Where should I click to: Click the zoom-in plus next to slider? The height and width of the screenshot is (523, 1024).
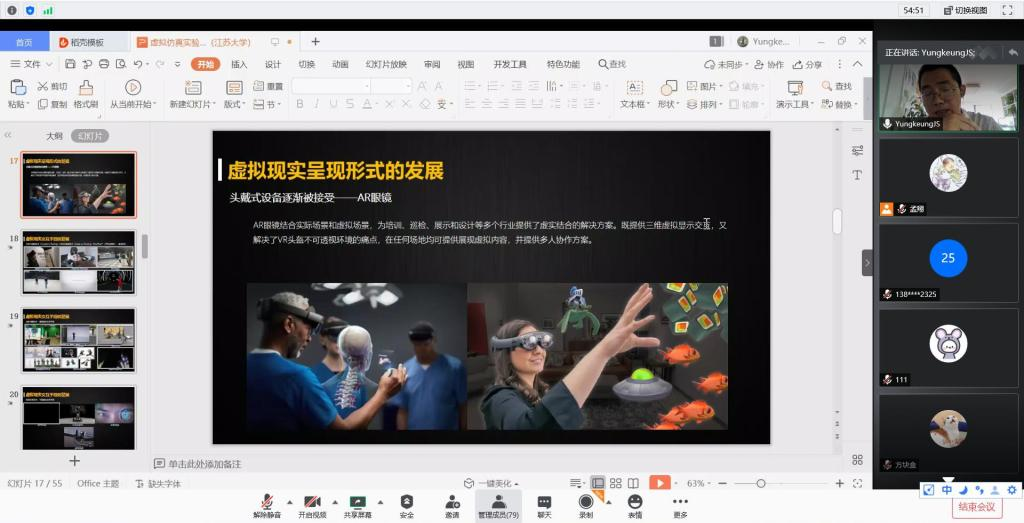click(x=840, y=483)
